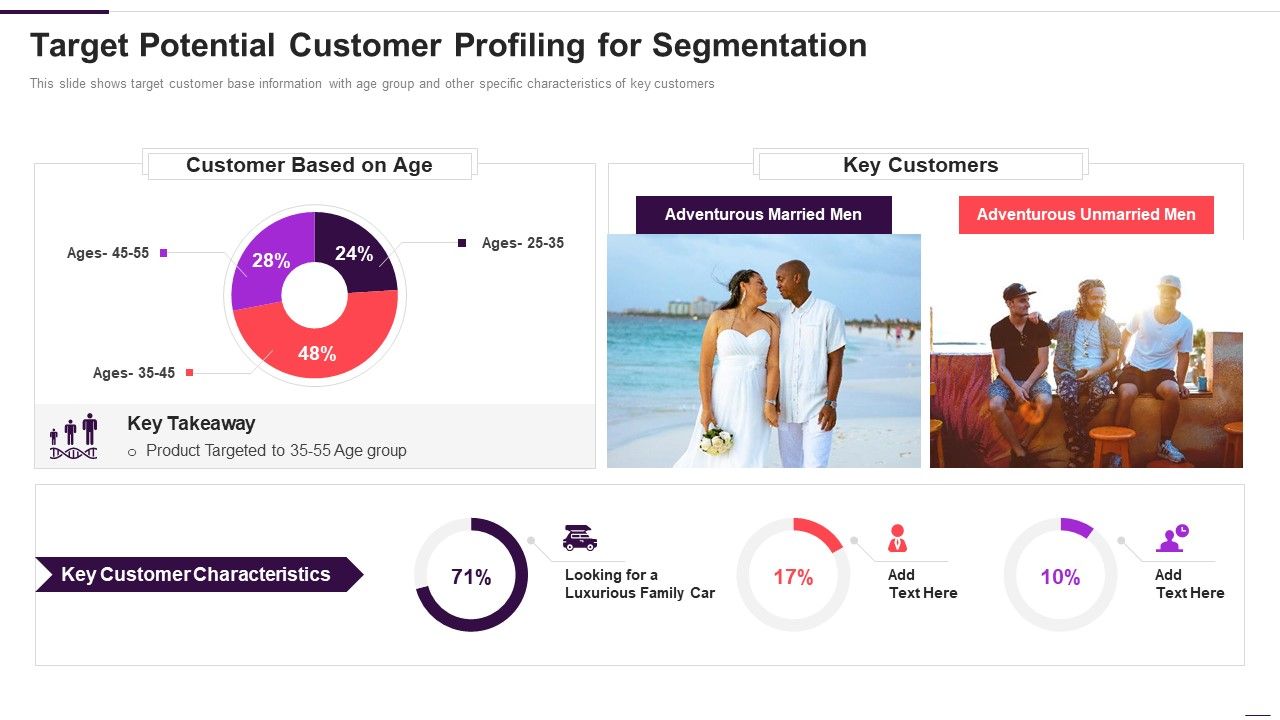Viewport: 1280px width, 720px height.
Task: Select the wedding couple beach photo
Action: [x=764, y=350]
